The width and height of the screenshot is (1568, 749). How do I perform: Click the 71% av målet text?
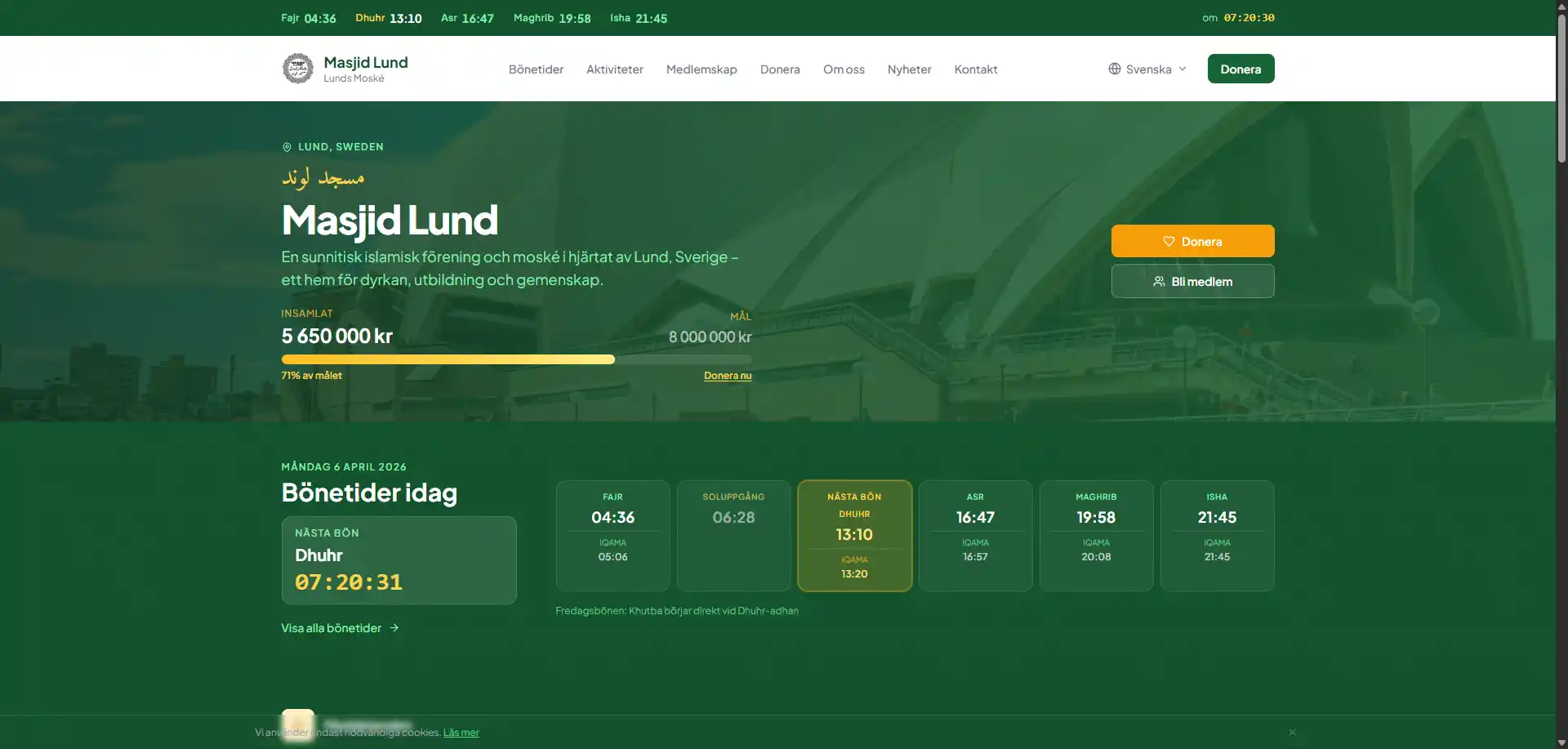[312, 376]
